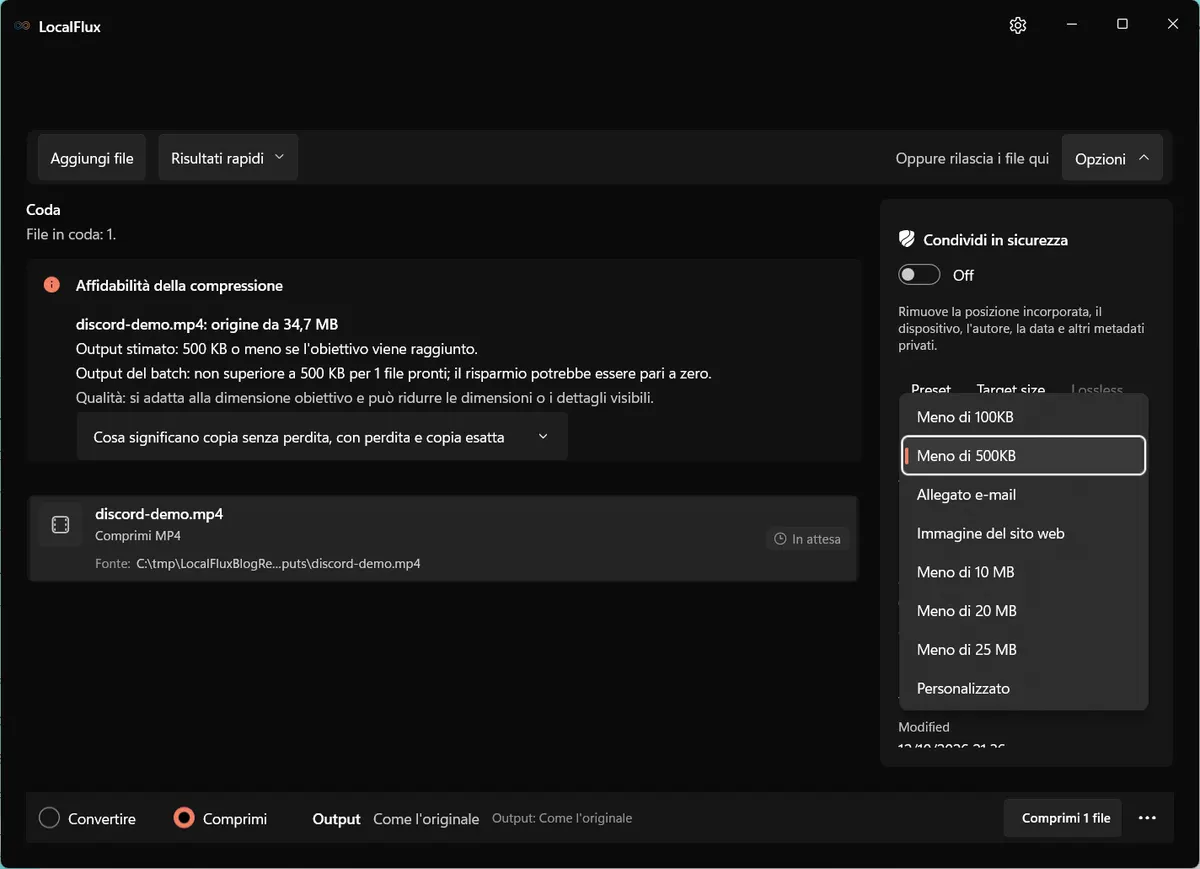Minimize the LocalFlux window
Image resolution: width=1200 pixels, height=869 pixels.
pyautogui.click(x=1071, y=25)
